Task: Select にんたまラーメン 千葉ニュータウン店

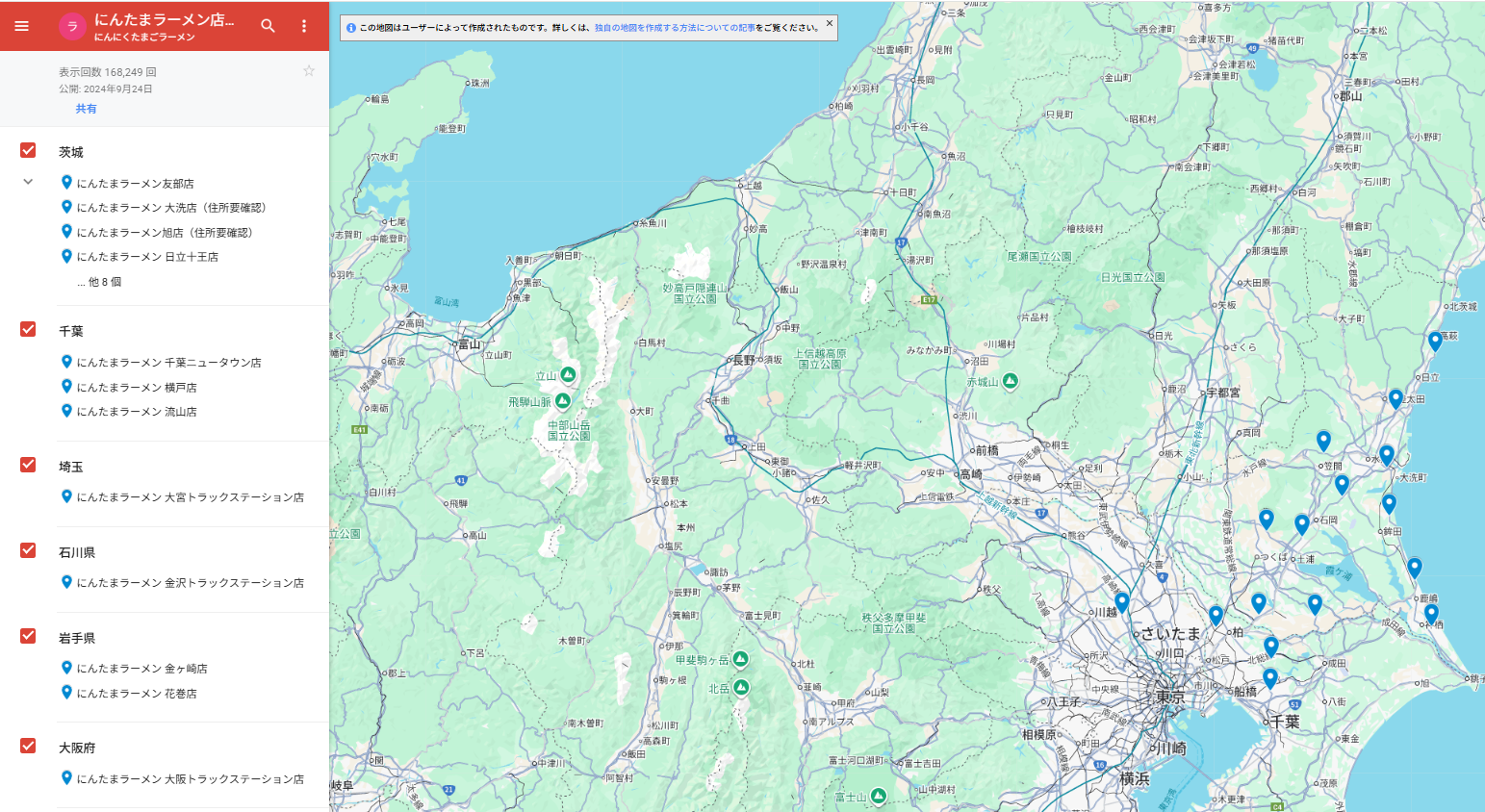Action: tap(169, 363)
